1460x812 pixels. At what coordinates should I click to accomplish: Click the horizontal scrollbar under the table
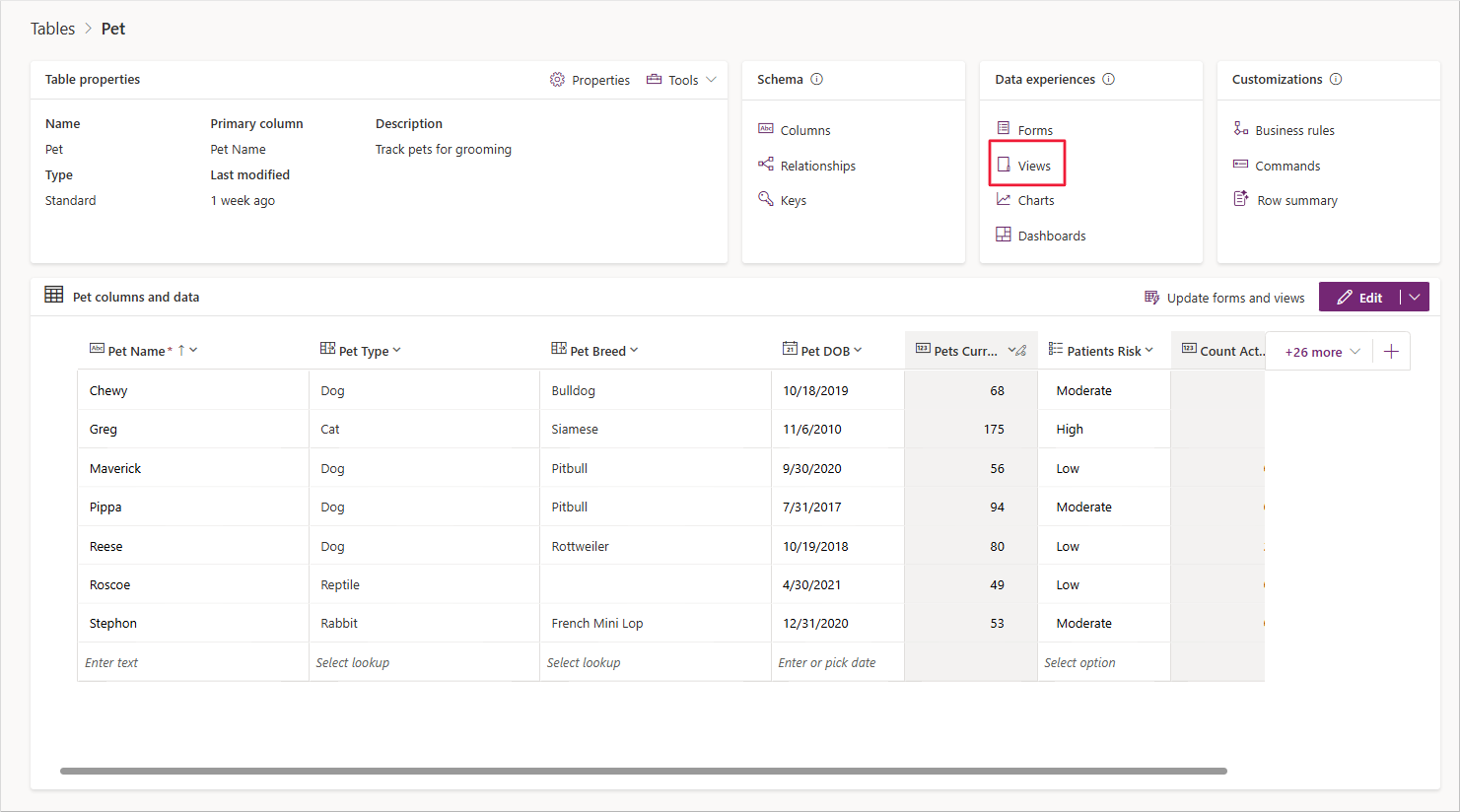point(644,771)
